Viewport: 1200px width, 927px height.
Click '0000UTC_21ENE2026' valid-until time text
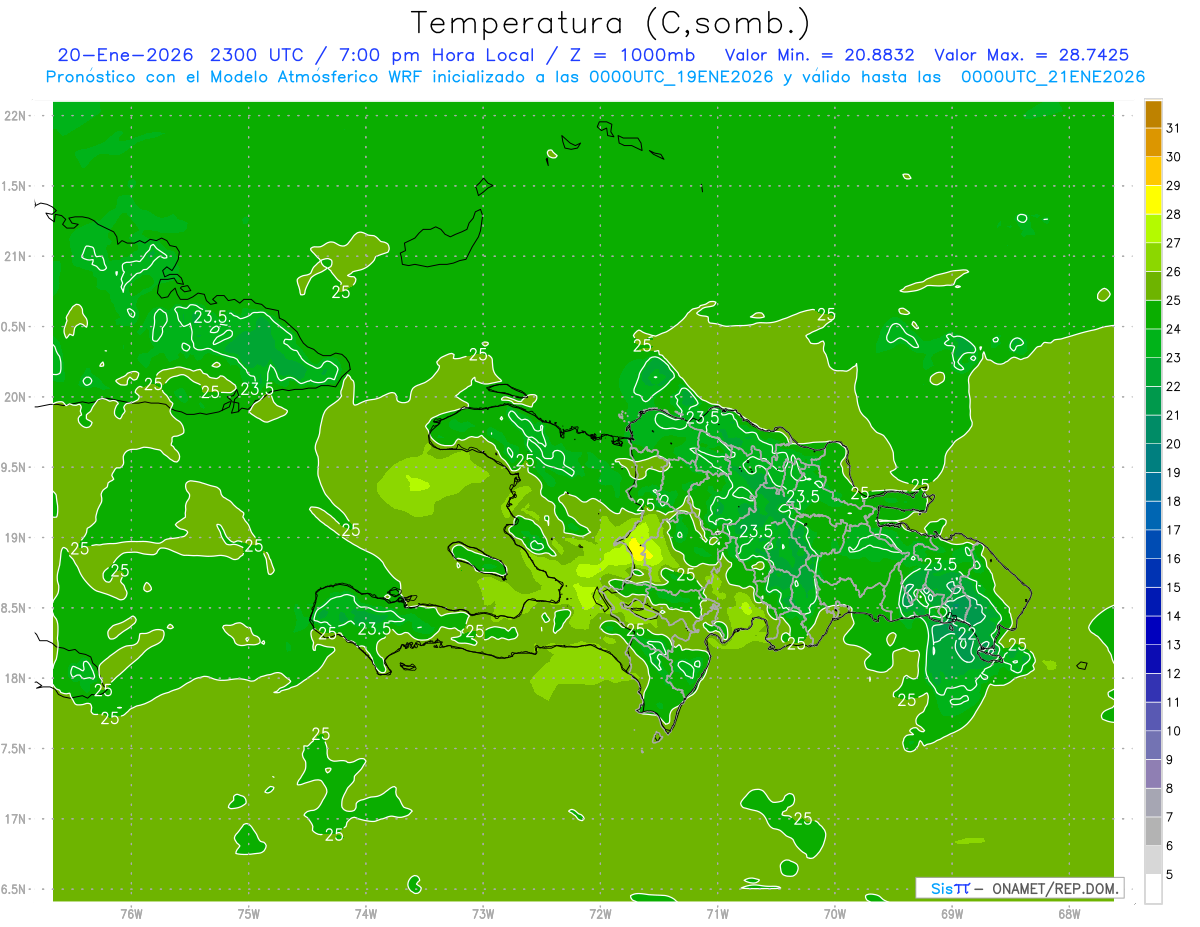[1053, 77]
